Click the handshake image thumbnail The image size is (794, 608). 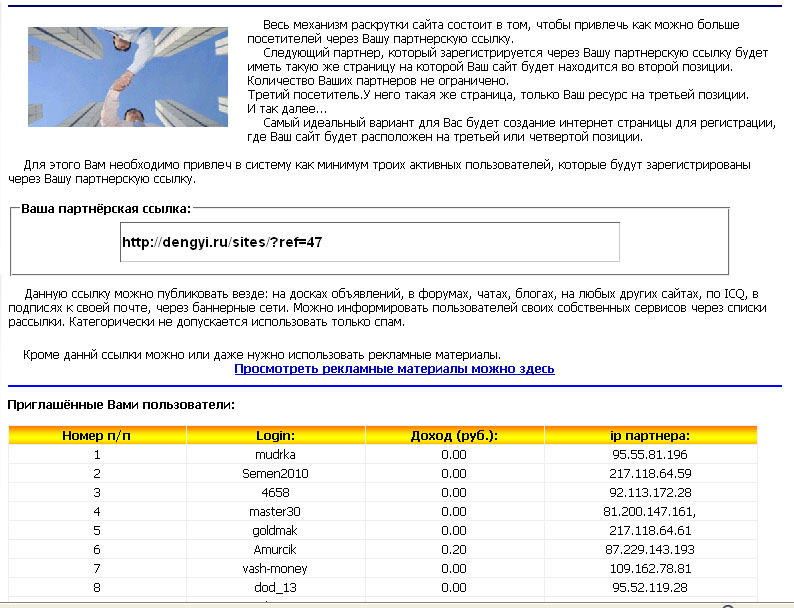click(x=128, y=77)
